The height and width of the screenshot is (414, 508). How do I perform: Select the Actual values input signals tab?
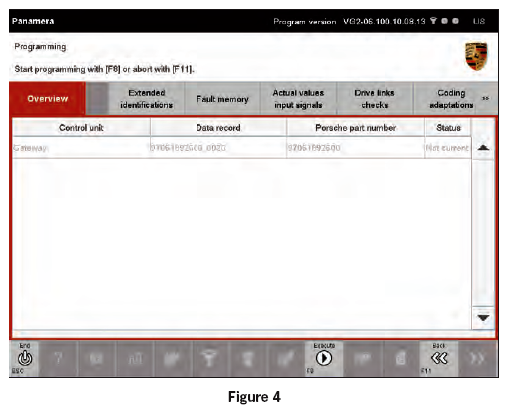click(x=298, y=99)
